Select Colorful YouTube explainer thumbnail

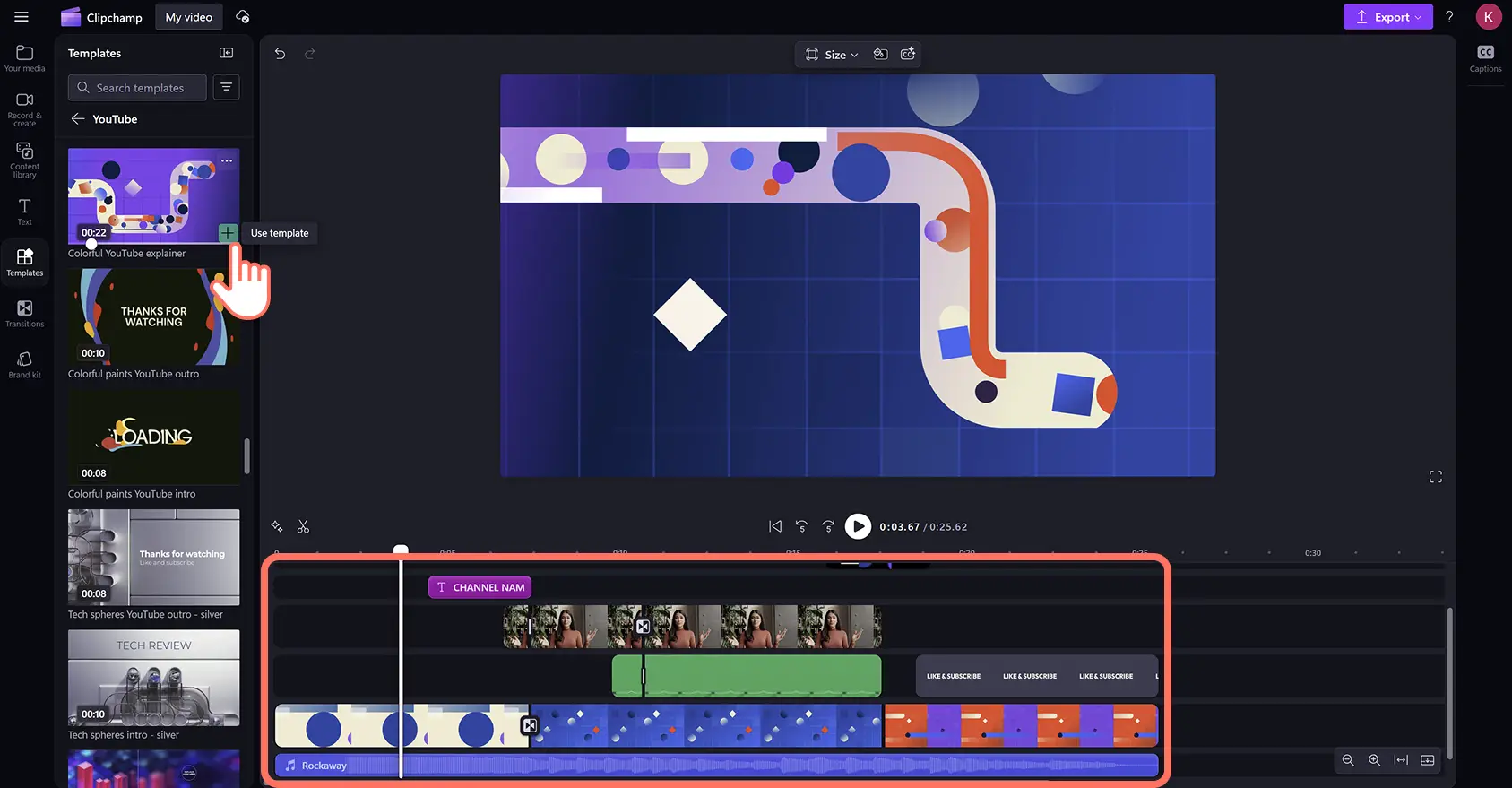pos(153,196)
